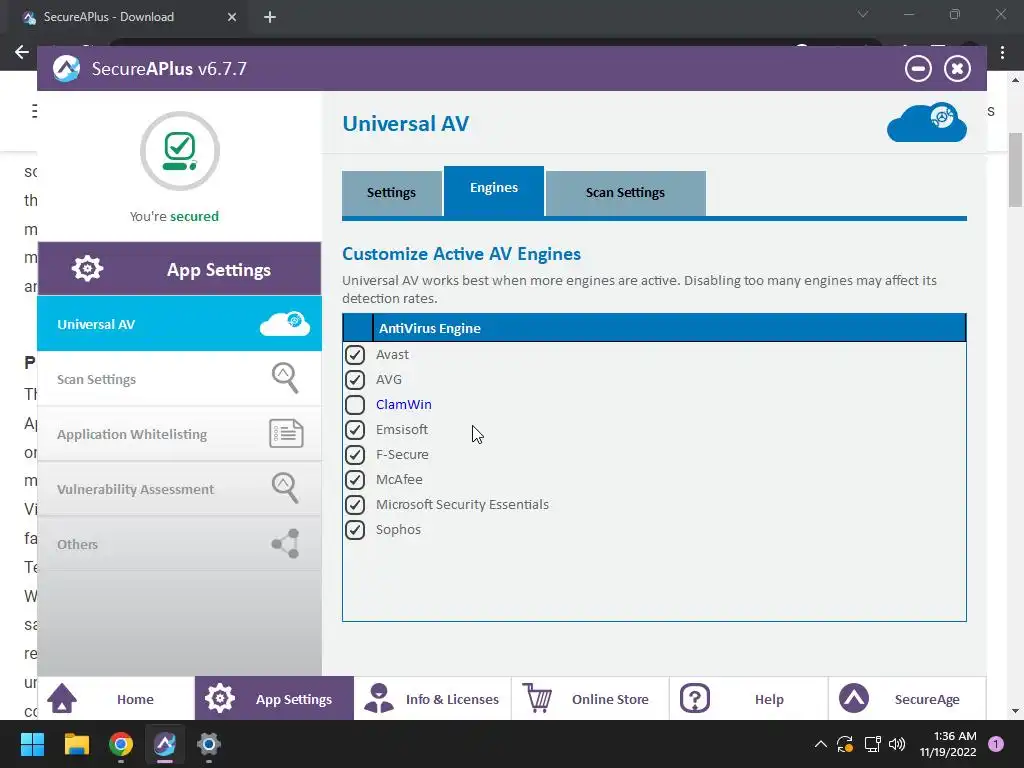Click the Online Store shopping cart icon
The image size is (1024, 768).
tap(537, 698)
